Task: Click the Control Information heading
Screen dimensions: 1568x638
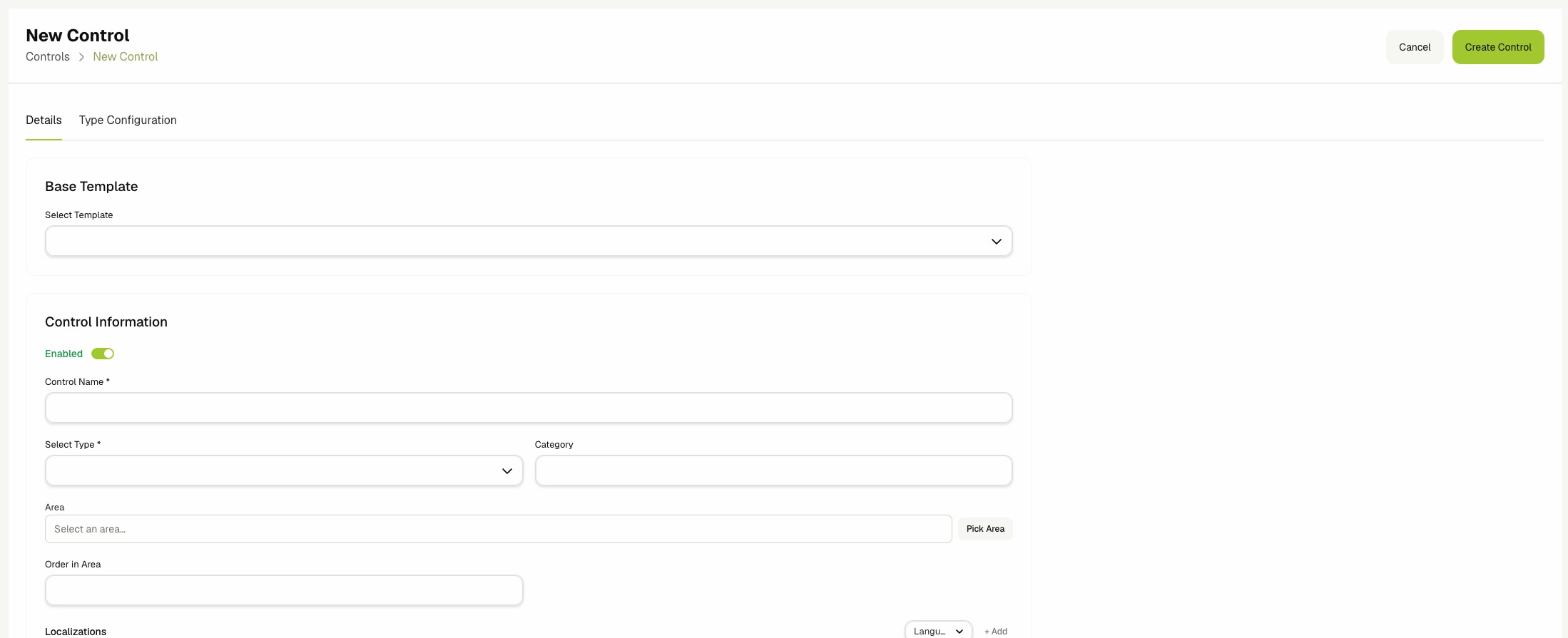Action: pos(106,321)
